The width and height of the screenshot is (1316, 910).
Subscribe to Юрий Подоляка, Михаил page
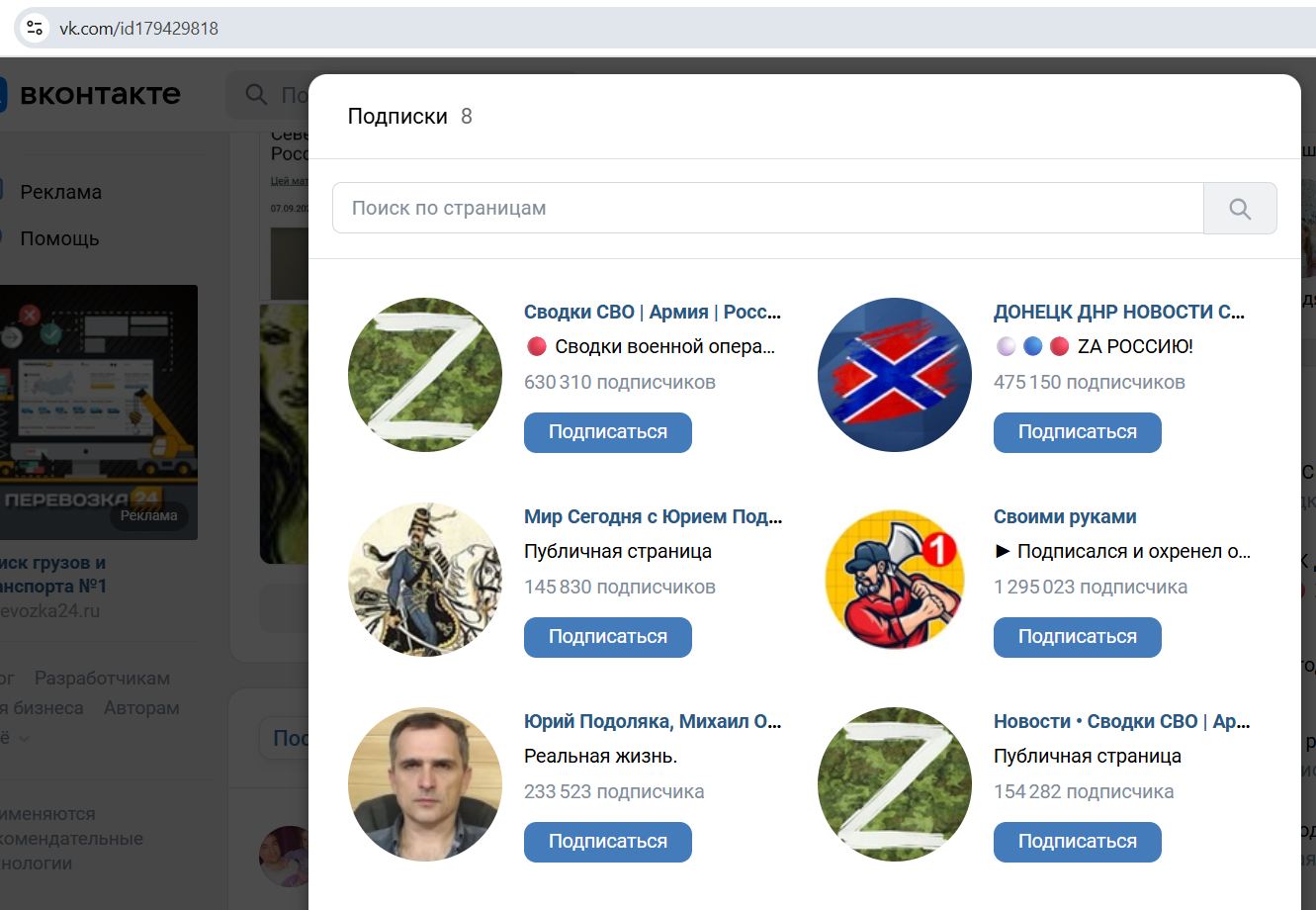tap(608, 842)
